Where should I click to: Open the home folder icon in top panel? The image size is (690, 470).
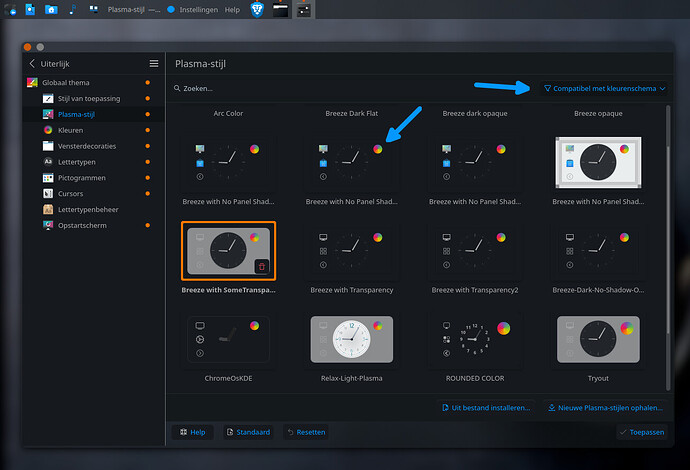(51, 9)
